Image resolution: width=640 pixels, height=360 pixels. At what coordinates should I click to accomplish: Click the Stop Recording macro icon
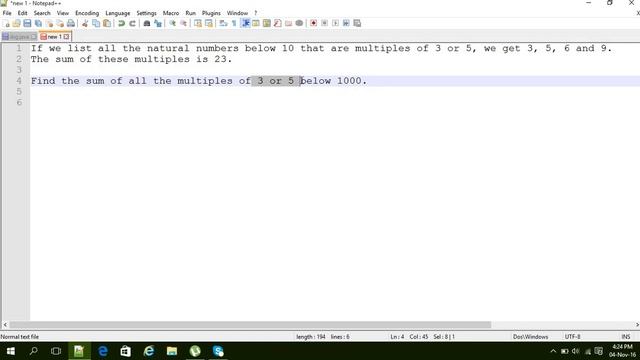pyautogui.click(x=324, y=23)
